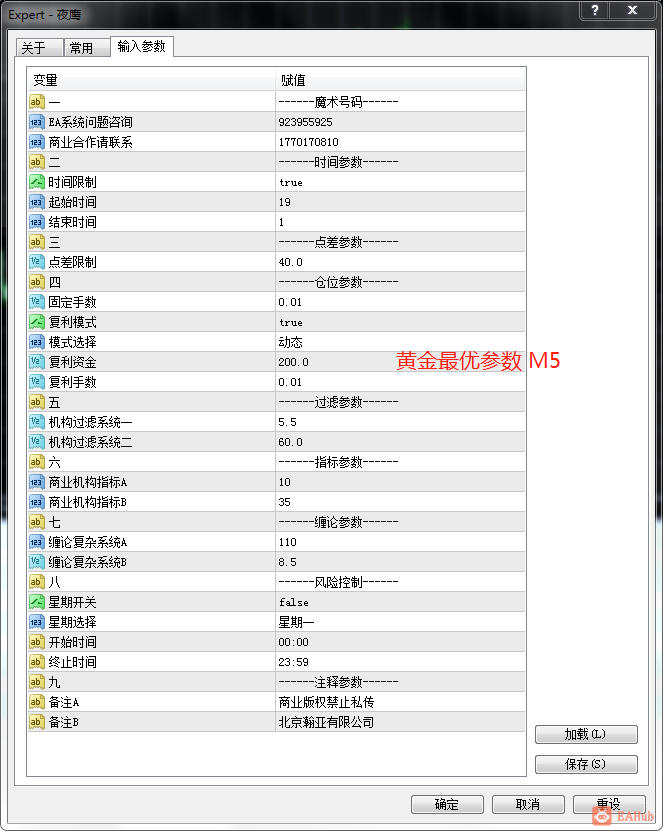Click the double icon beside 缠论复杂系统B
Viewport: 663px width, 831px height.
coord(36,562)
